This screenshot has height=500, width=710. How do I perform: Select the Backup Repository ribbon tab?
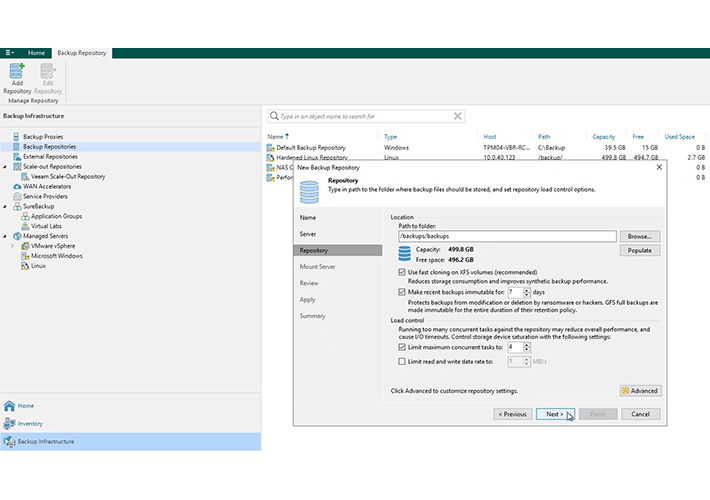pyautogui.click(x=82, y=53)
